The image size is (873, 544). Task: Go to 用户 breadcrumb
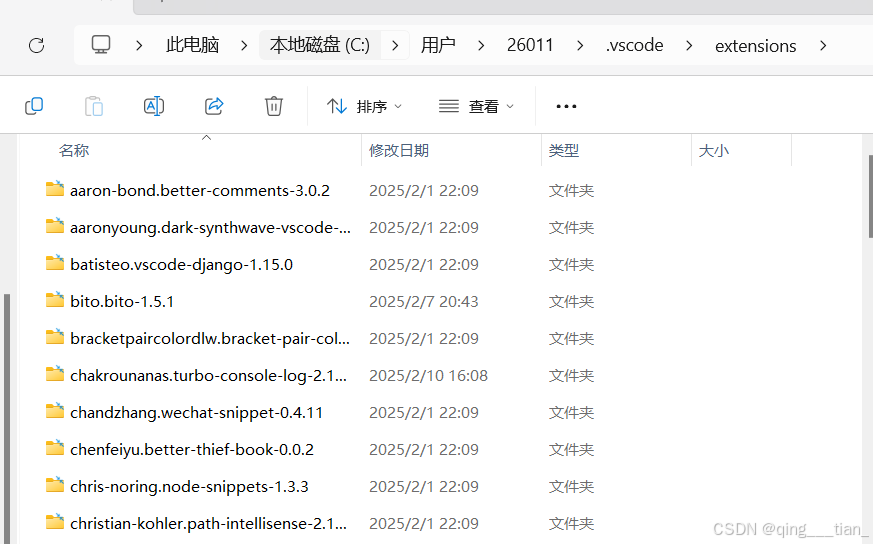tap(438, 45)
